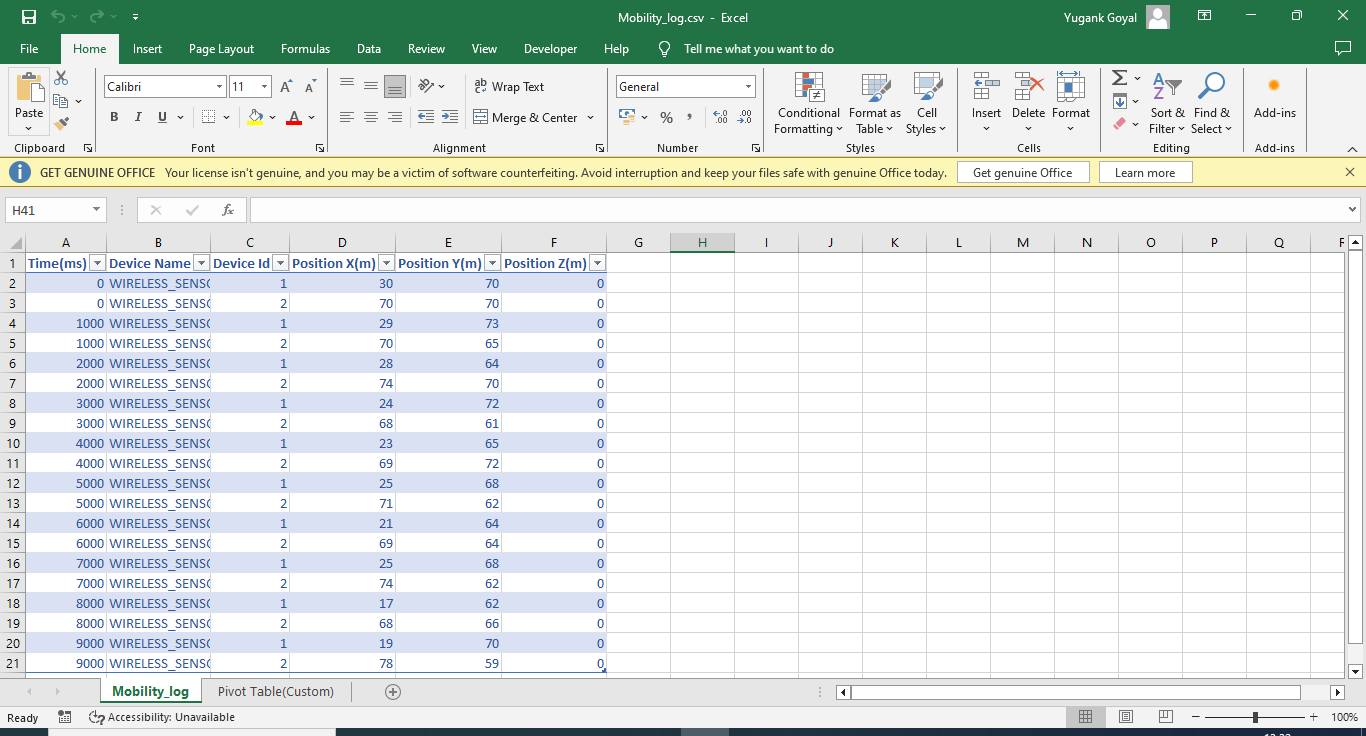Toggle Wrap Text for cells
Screen dimensions: 1366x736
coord(509,87)
